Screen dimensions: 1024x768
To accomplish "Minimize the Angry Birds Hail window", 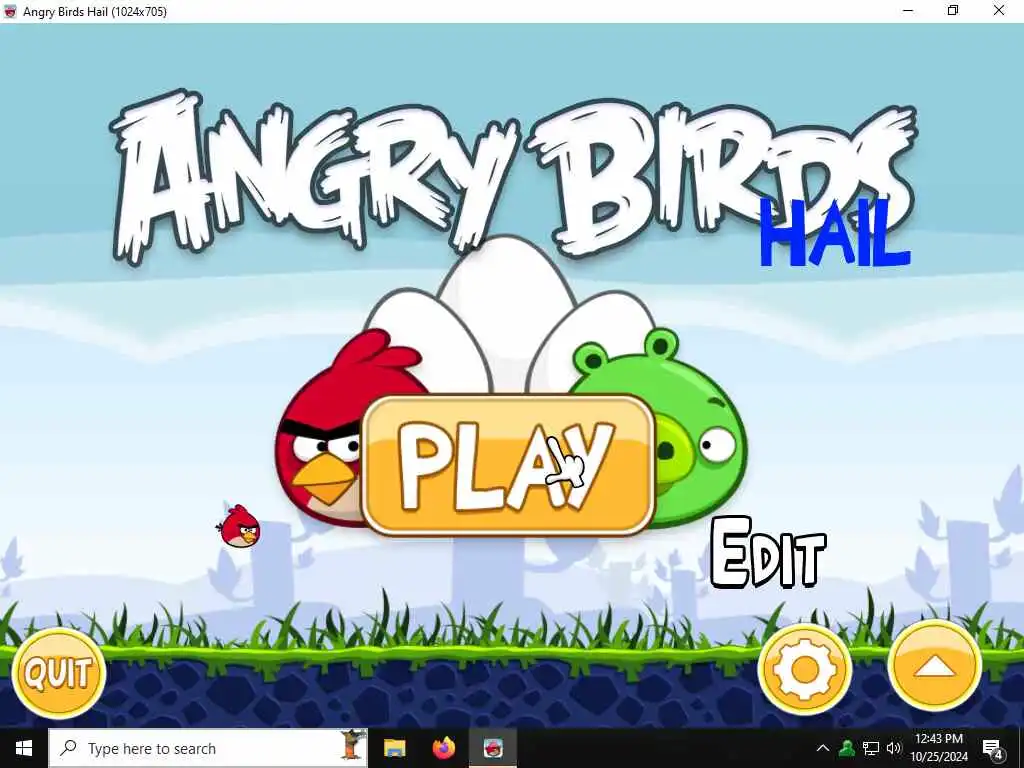I will click(x=908, y=10).
